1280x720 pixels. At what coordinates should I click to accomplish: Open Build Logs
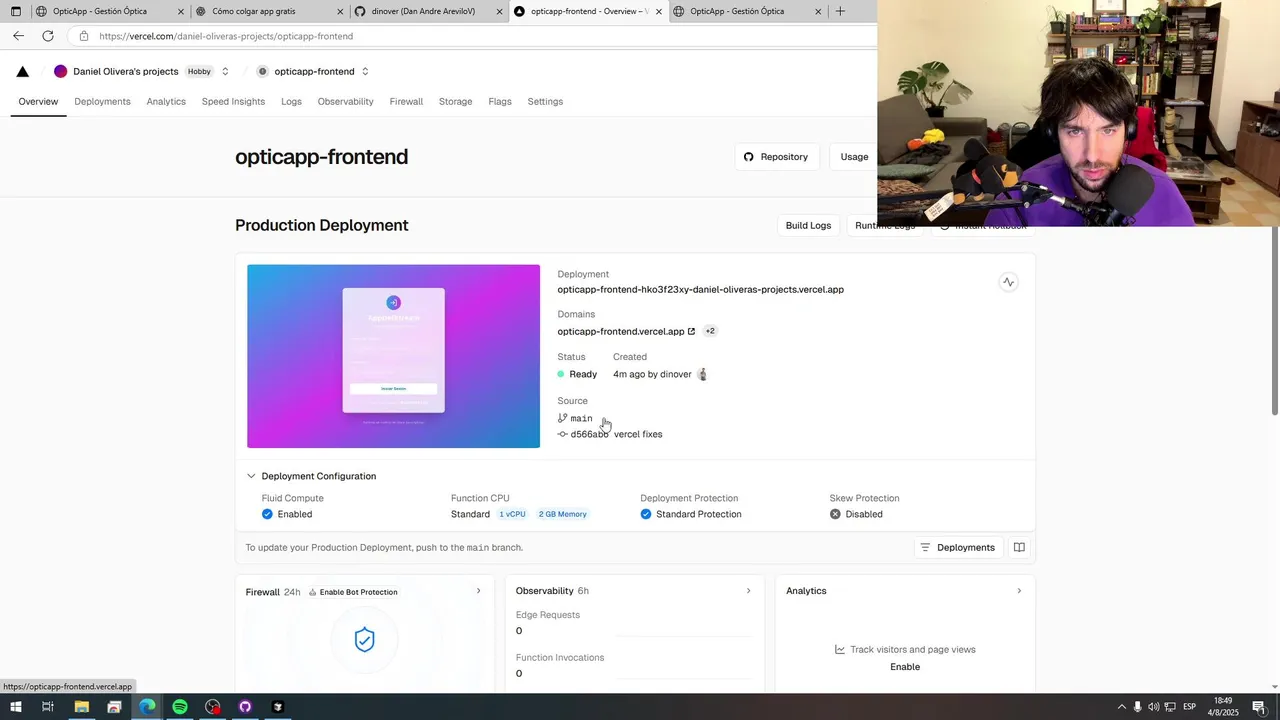click(808, 225)
